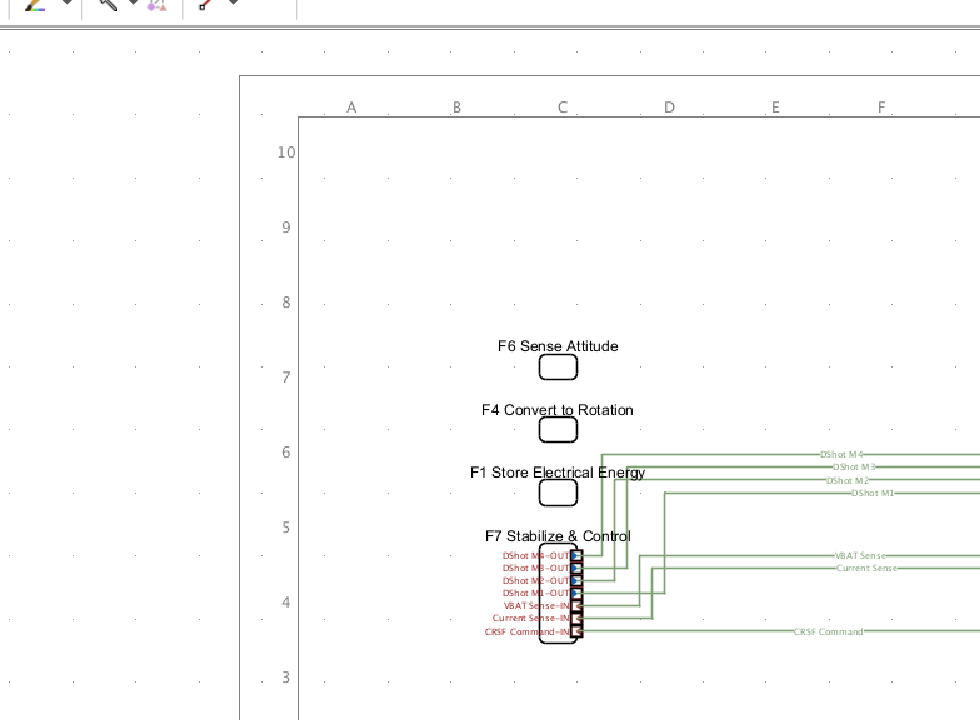This screenshot has width=980, height=720.
Task: Select the 'DShot M3' wire label
Action: coord(854,467)
